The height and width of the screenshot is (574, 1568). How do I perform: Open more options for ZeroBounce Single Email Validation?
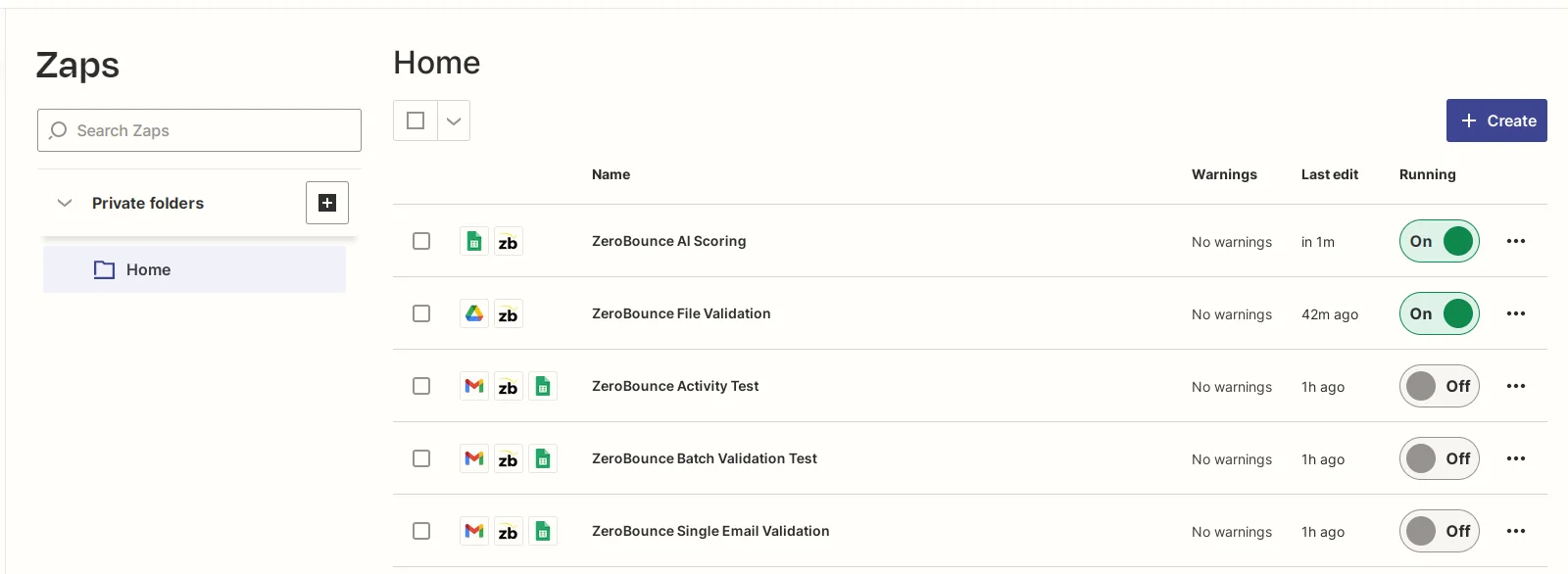pyautogui.click(x=1515, y=531)
